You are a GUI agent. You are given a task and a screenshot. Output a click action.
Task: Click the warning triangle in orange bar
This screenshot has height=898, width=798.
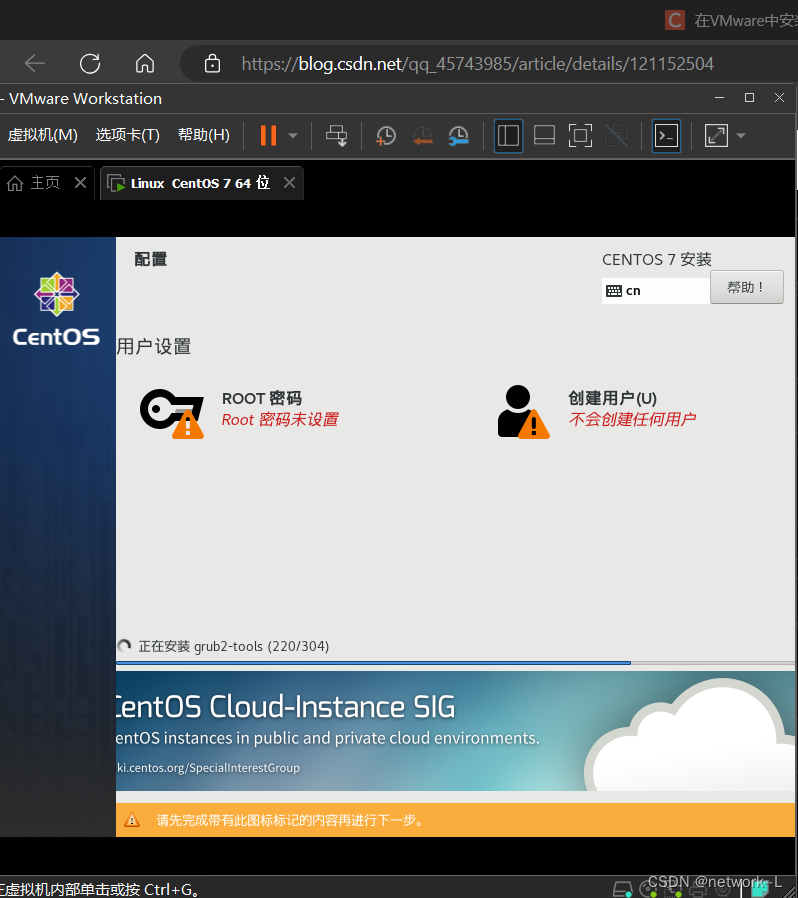coord(132,820)
